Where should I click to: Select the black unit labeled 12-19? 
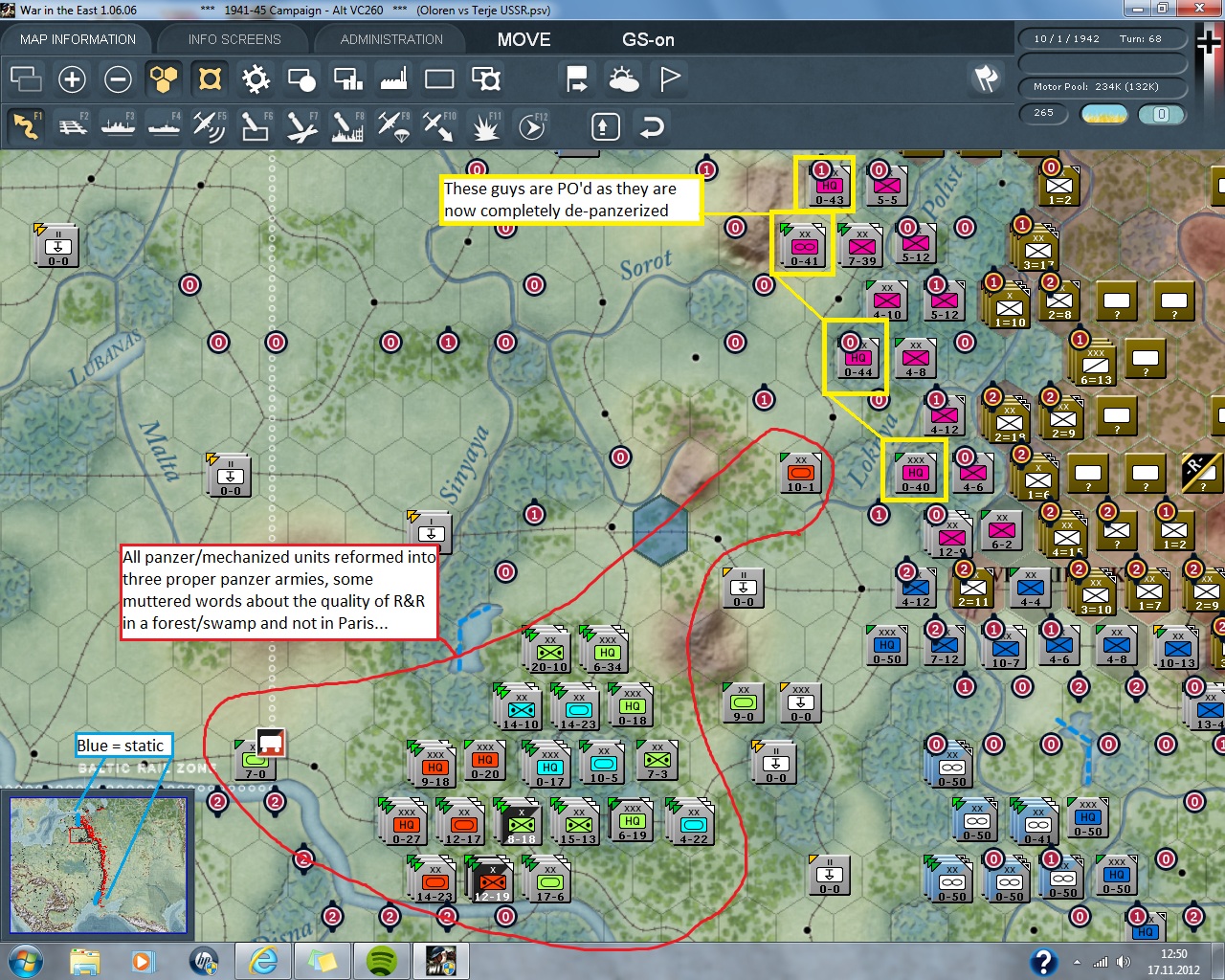pos(491,881)
